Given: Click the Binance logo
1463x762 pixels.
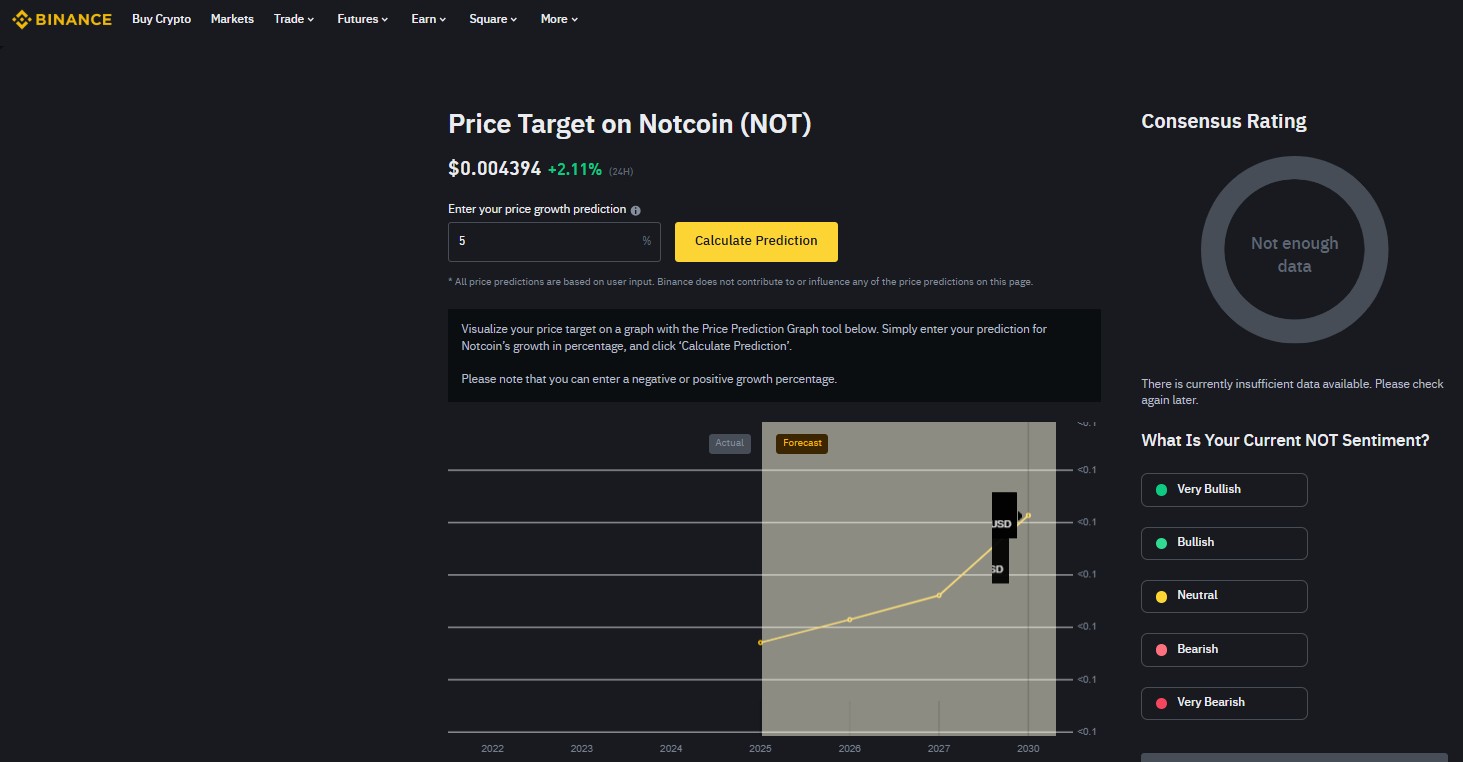Looking at the screenshot, I should [x=62, y=19].
